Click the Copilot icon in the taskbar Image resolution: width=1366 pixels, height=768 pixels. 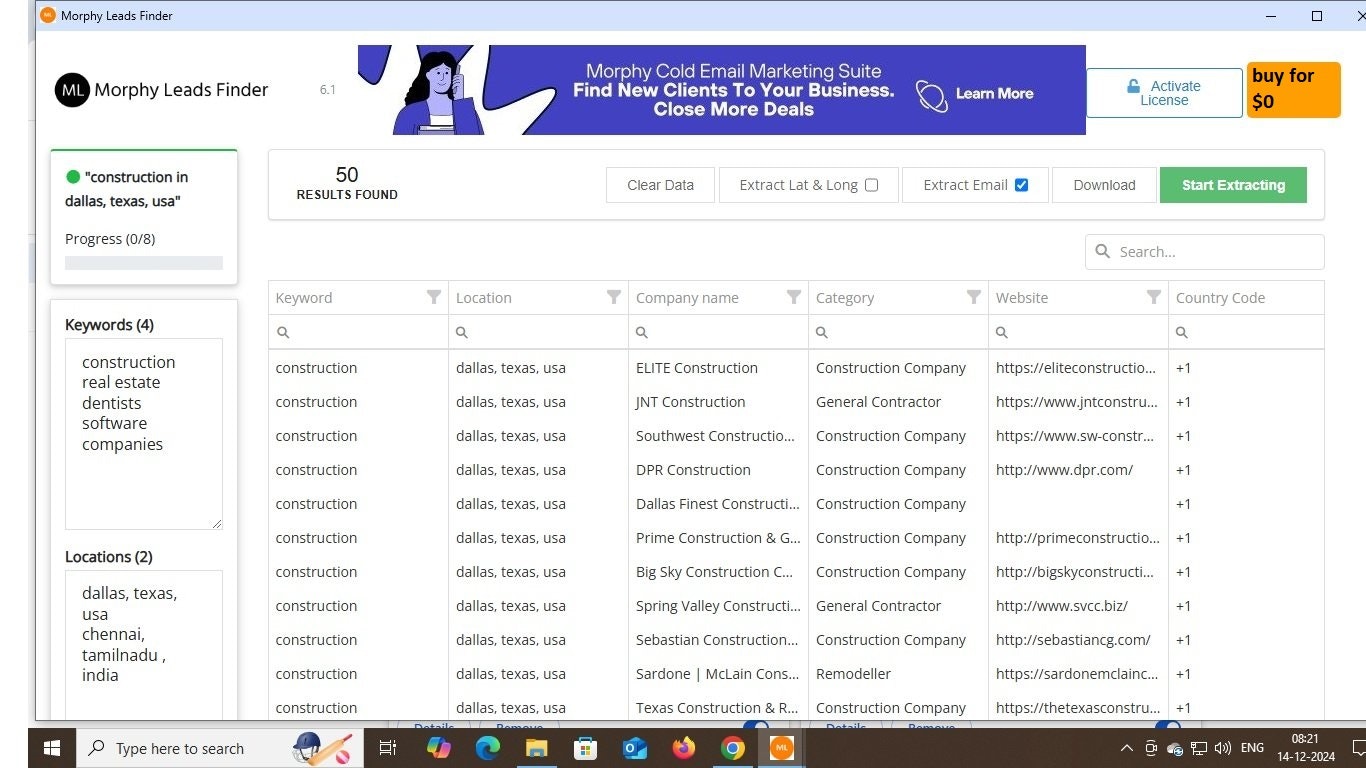(x=438, y=748)
